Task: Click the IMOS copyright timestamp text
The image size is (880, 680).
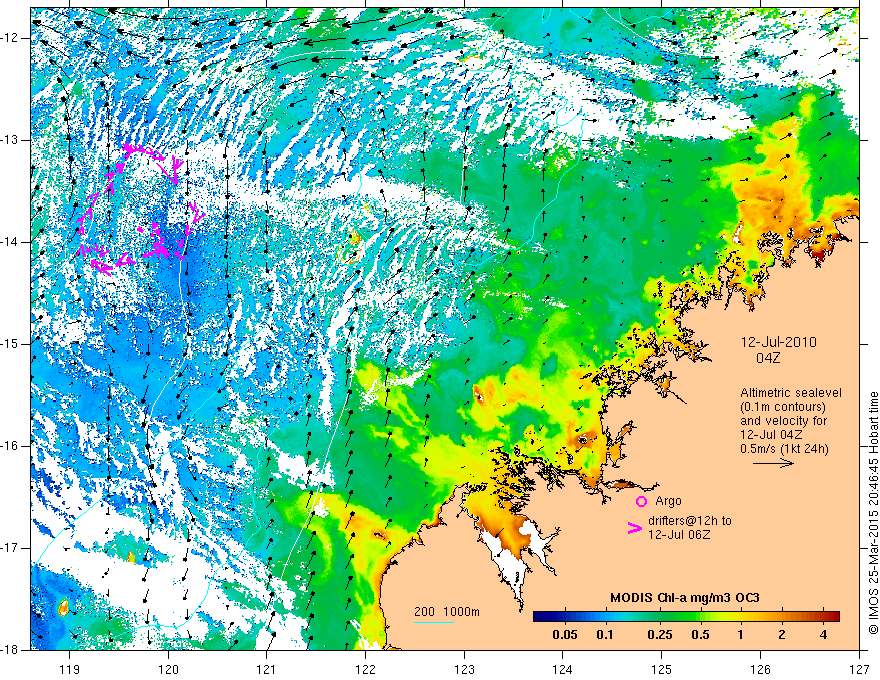Action: (873, 513)
